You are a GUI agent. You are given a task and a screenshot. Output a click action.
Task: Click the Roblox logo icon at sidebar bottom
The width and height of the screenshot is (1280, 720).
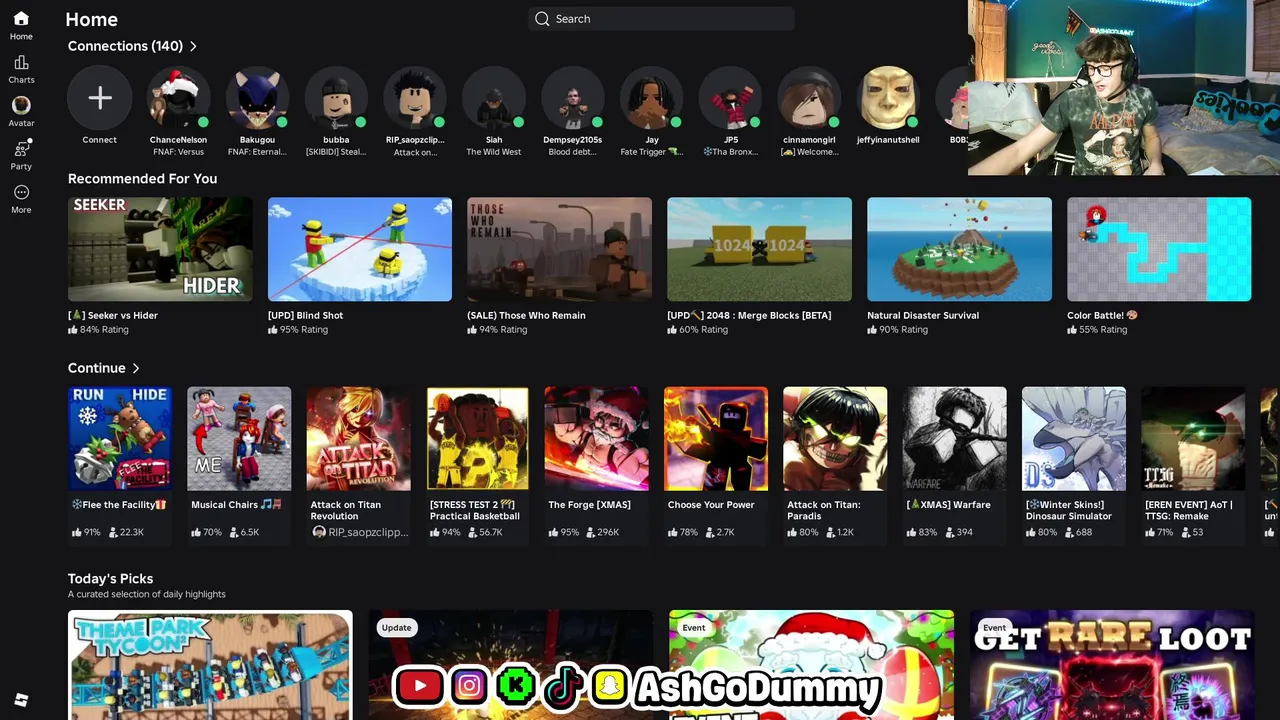pyautogui.click(x=21, y=700)
